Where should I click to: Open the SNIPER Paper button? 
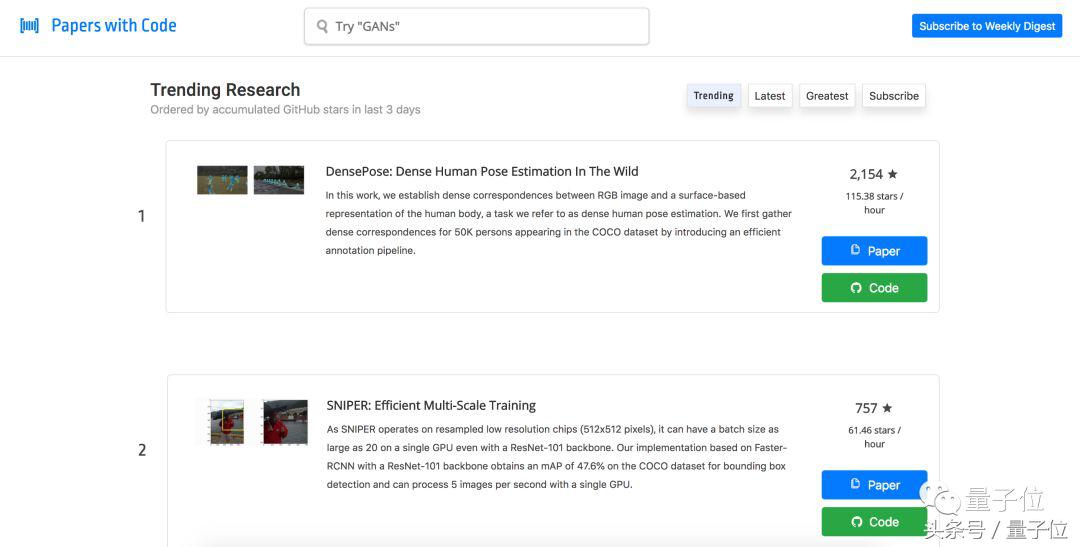[874, 485]
